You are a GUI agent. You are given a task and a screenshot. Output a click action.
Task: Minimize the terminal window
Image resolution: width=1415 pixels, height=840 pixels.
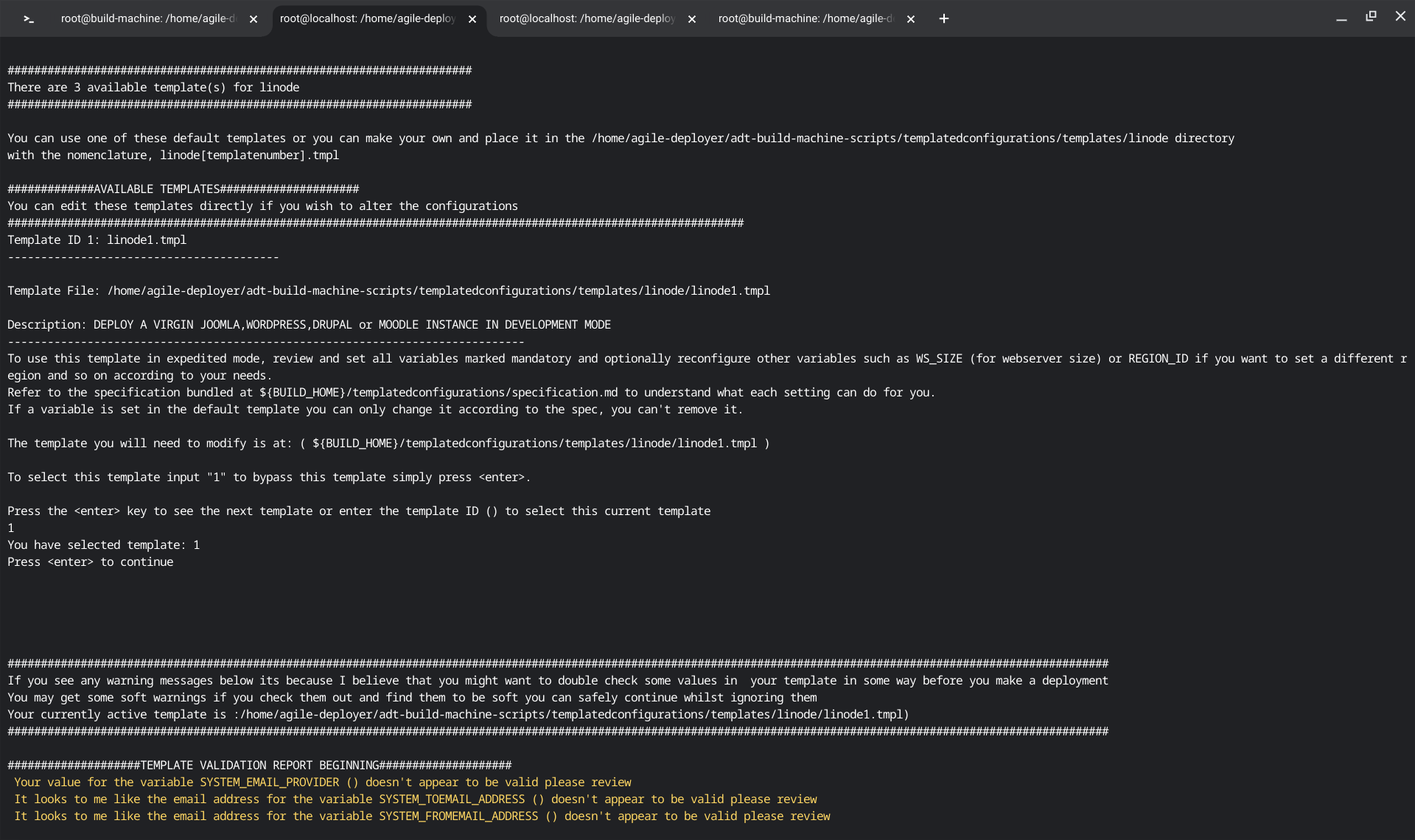coord(1341,18)
